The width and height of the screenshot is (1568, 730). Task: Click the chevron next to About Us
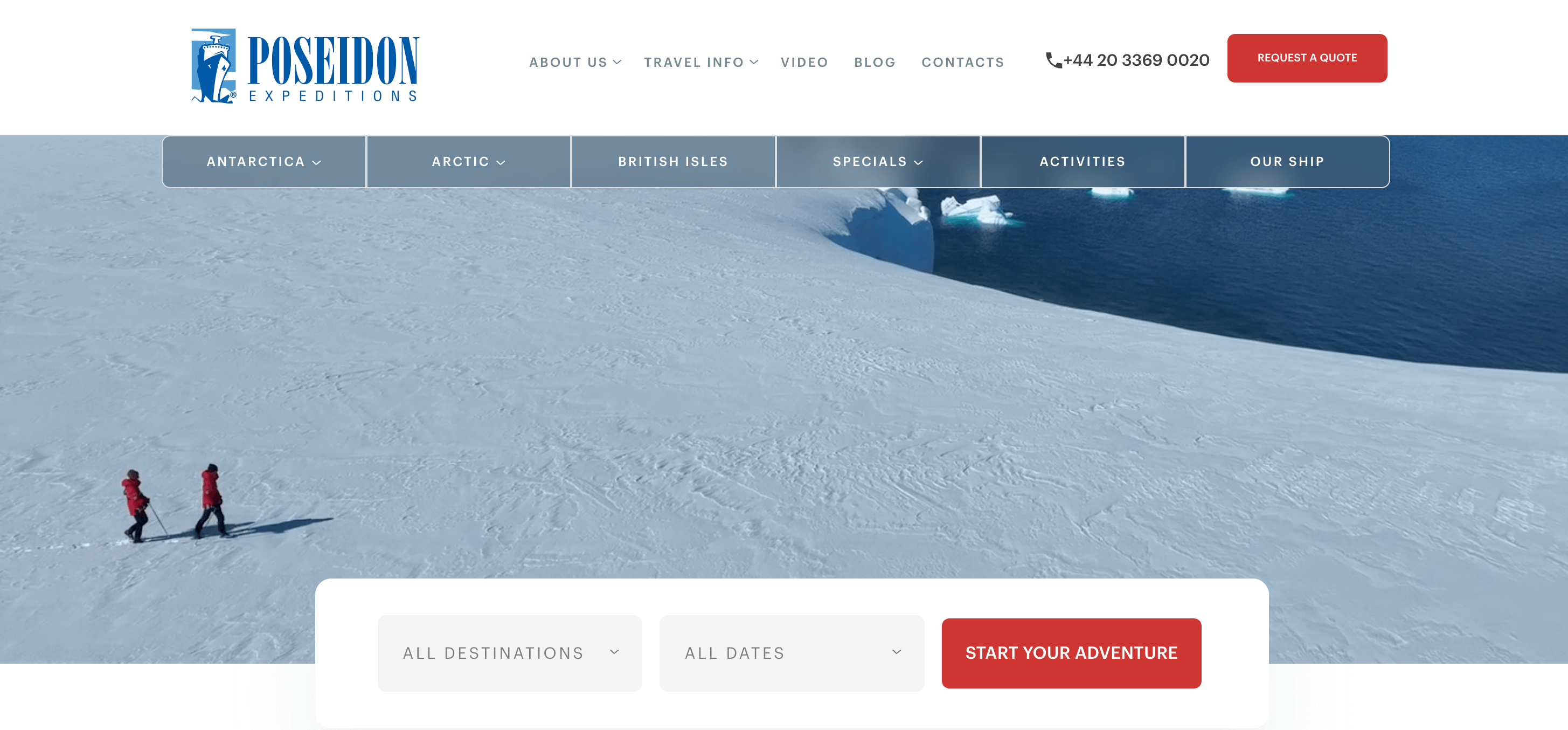(x=616, y=62)
